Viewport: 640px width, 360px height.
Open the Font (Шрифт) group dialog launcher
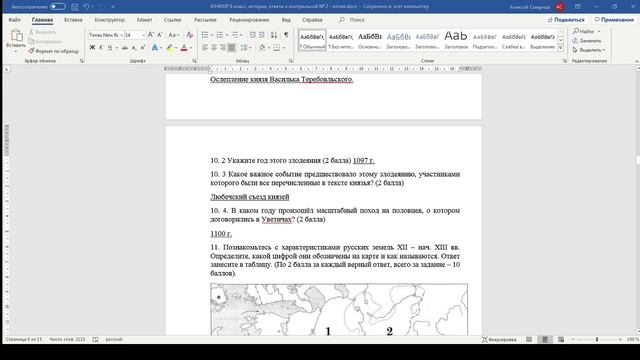pyautogui.click(x=194, y=61)
